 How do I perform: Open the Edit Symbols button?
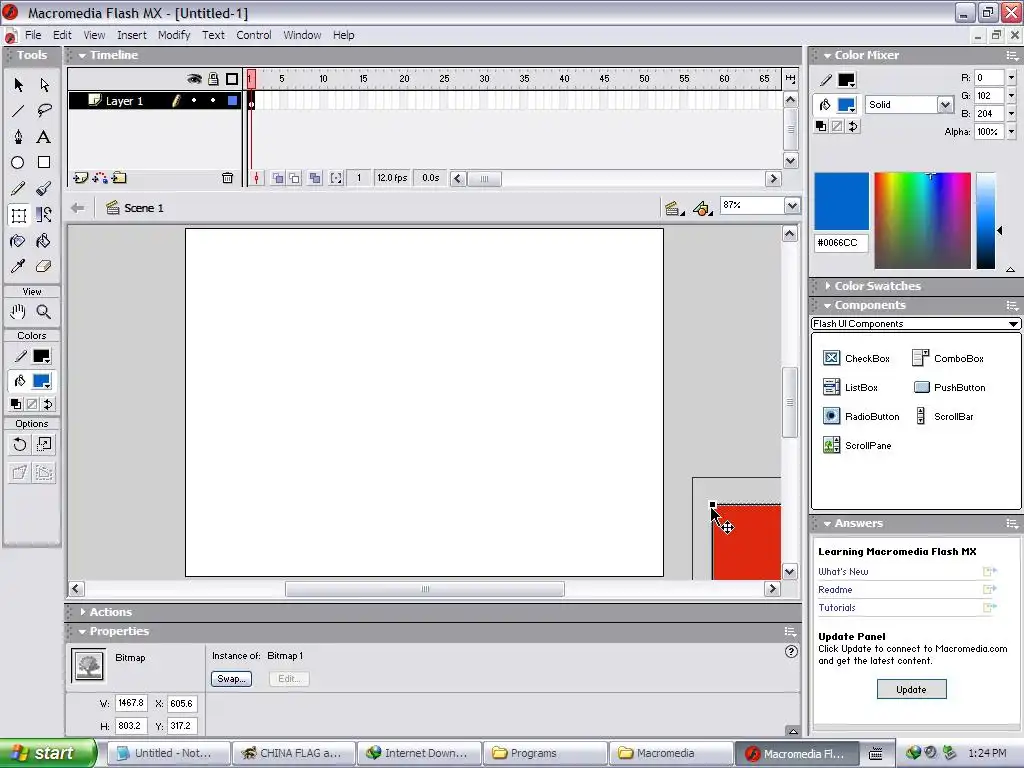click(x=702, y=208)
